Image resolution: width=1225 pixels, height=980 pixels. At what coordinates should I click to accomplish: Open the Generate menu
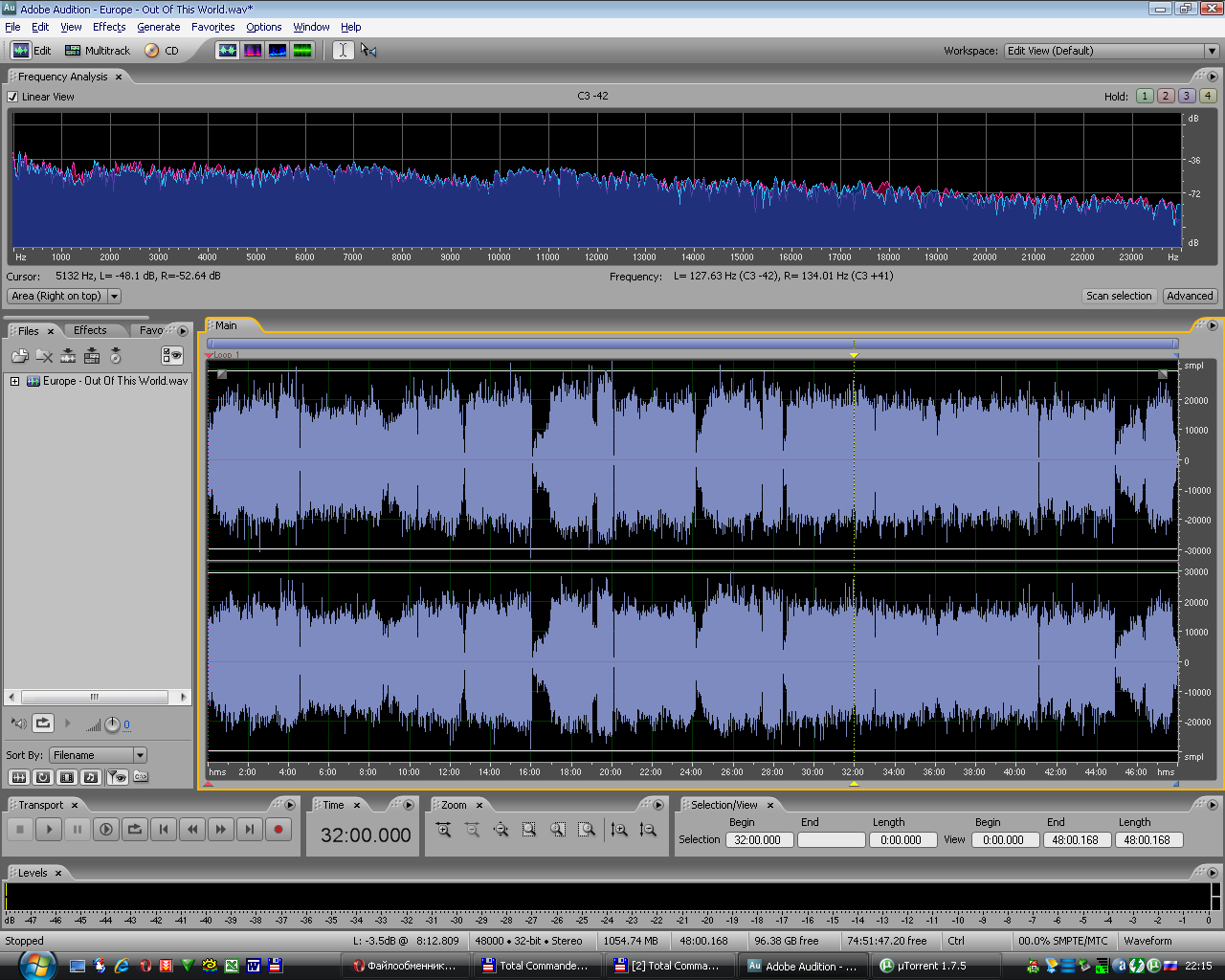pos(159,27)
